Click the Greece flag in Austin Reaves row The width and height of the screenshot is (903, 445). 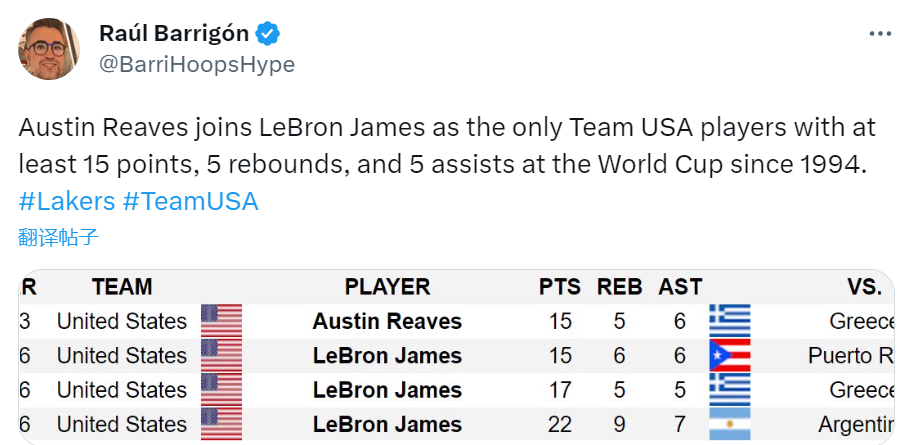pyautogui.click(x=729, y=322)
